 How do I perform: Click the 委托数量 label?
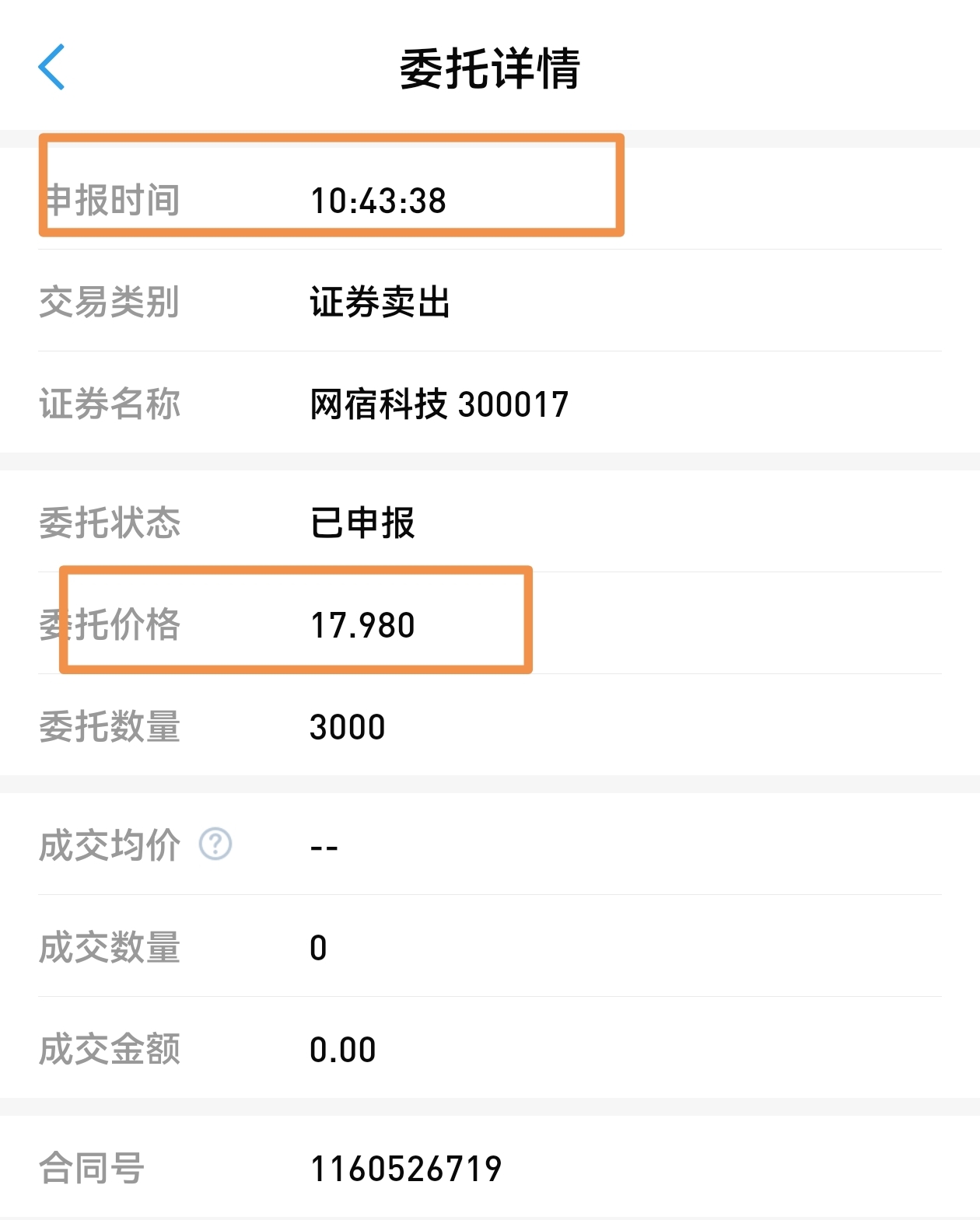pyautogui.click(x=110, y=727)
